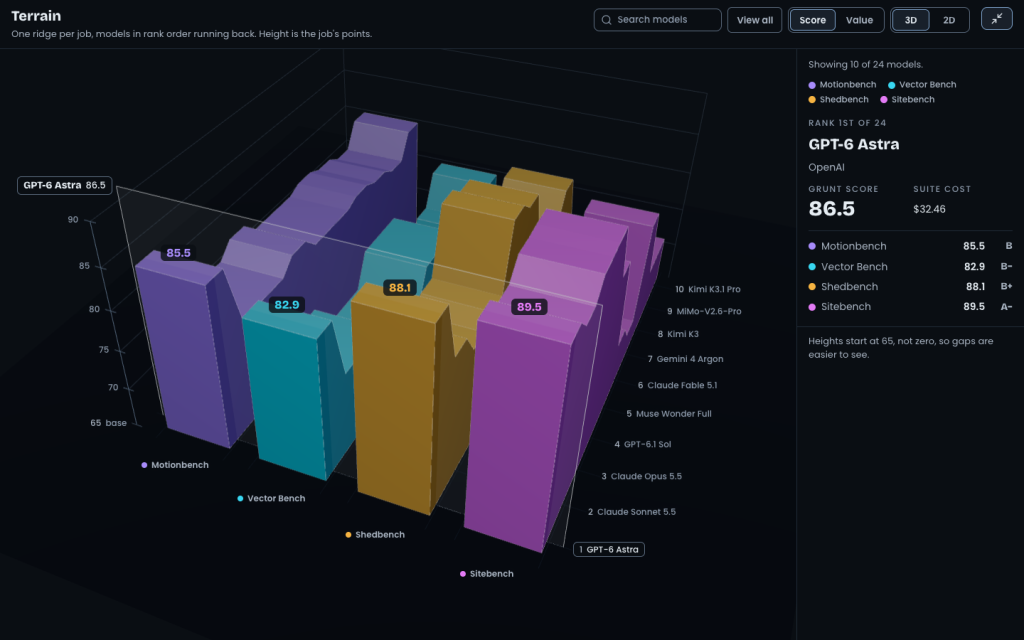Click the Shedbench axis label under the chart
1024x640 pixels.
click(x=375, y=534)
